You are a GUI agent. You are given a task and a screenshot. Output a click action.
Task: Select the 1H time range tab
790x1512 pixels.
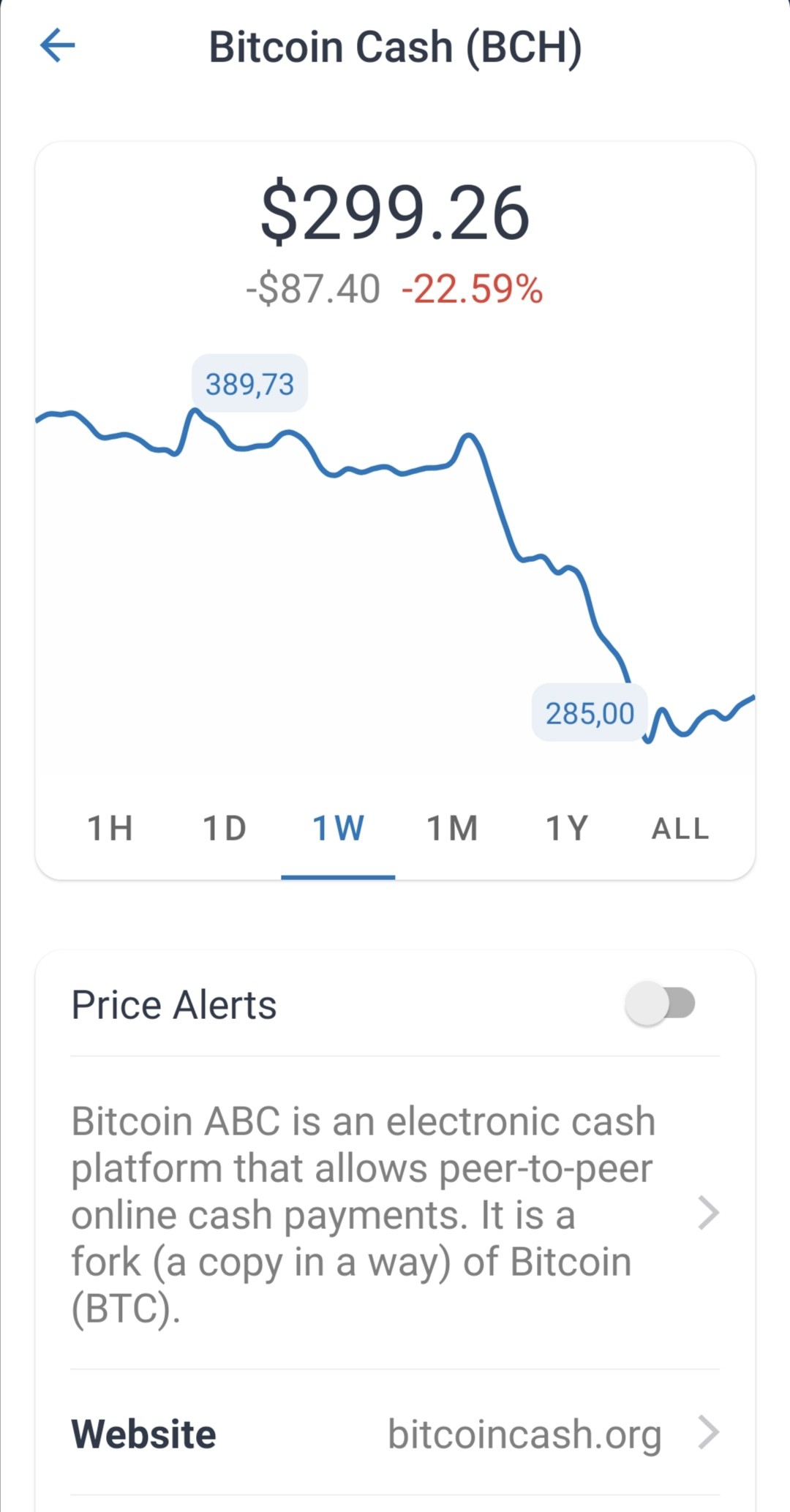(x=110, y=829)
